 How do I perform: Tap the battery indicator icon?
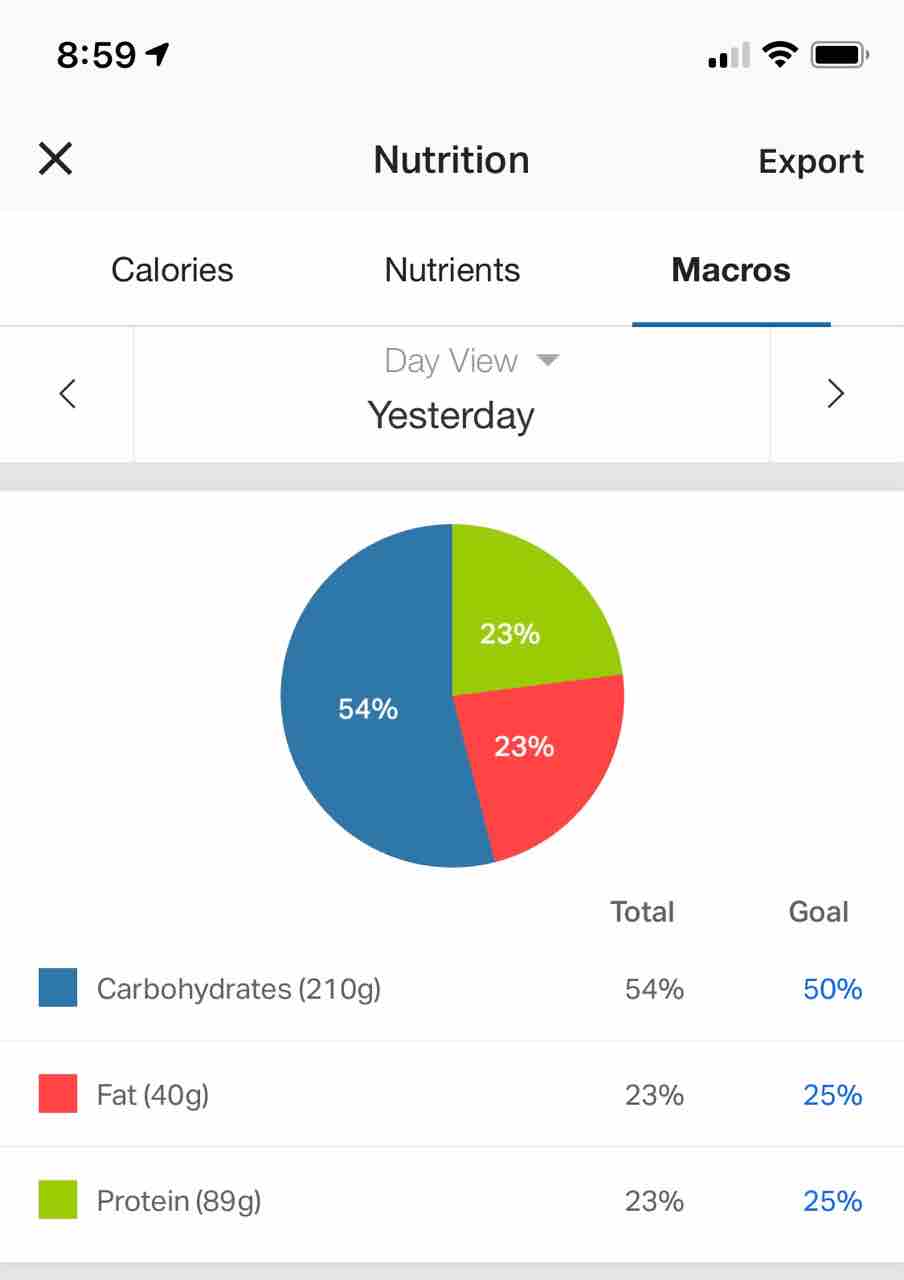(x=840, y=54)
